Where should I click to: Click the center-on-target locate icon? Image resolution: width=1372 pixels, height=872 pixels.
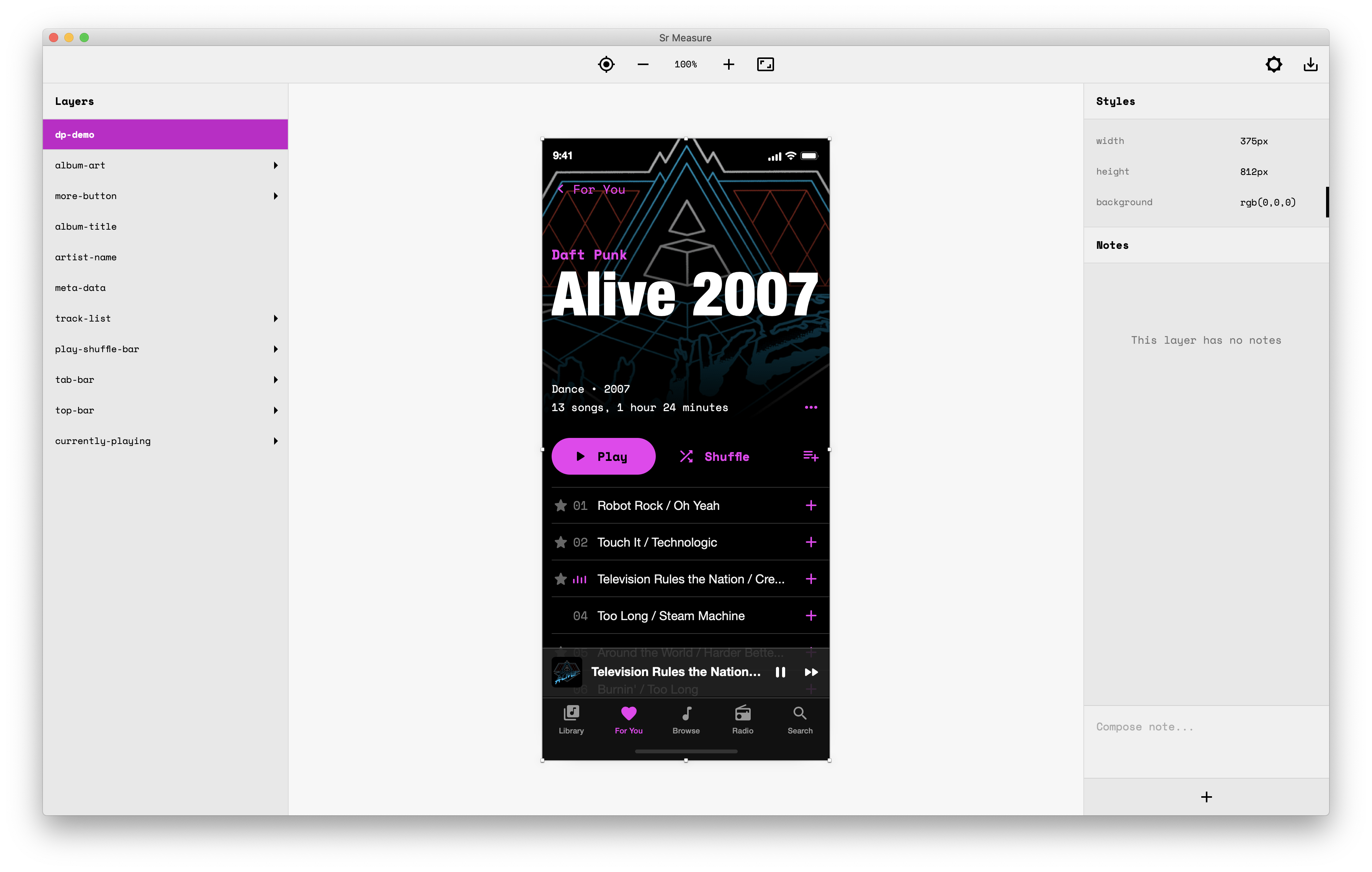[x=606, y=64]
